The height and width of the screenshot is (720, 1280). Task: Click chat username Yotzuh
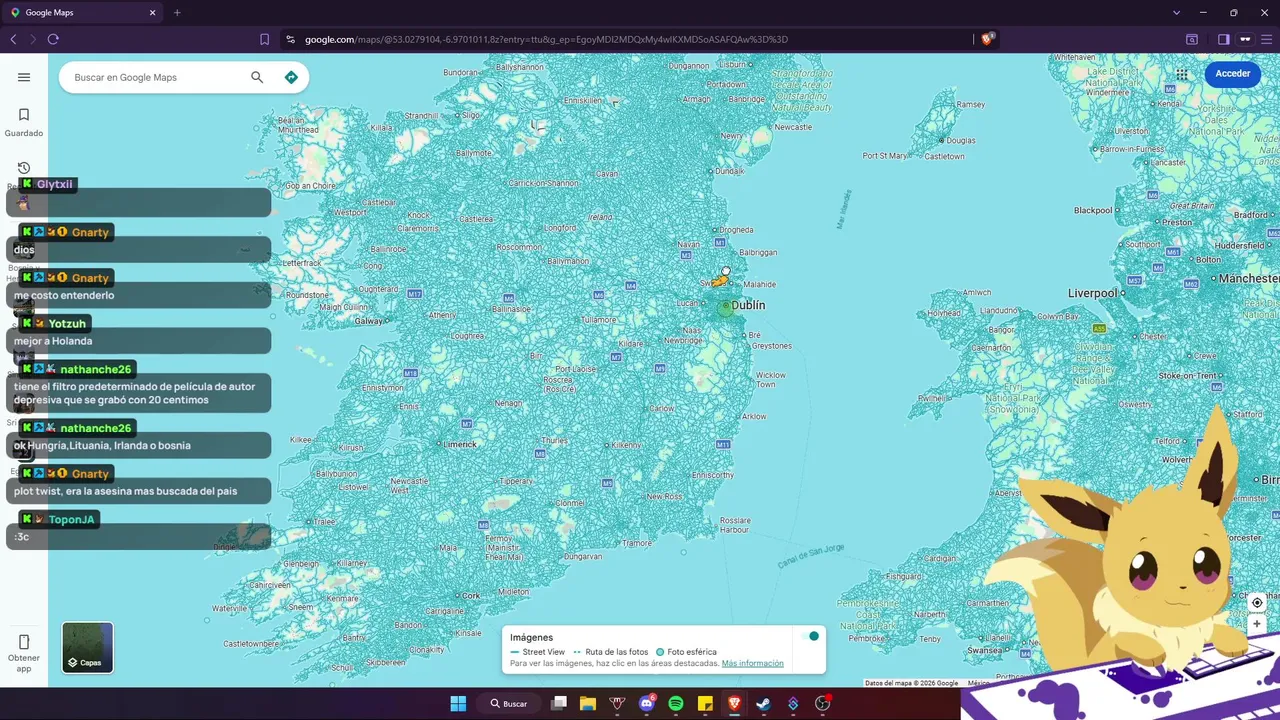(x=67, y=324)
